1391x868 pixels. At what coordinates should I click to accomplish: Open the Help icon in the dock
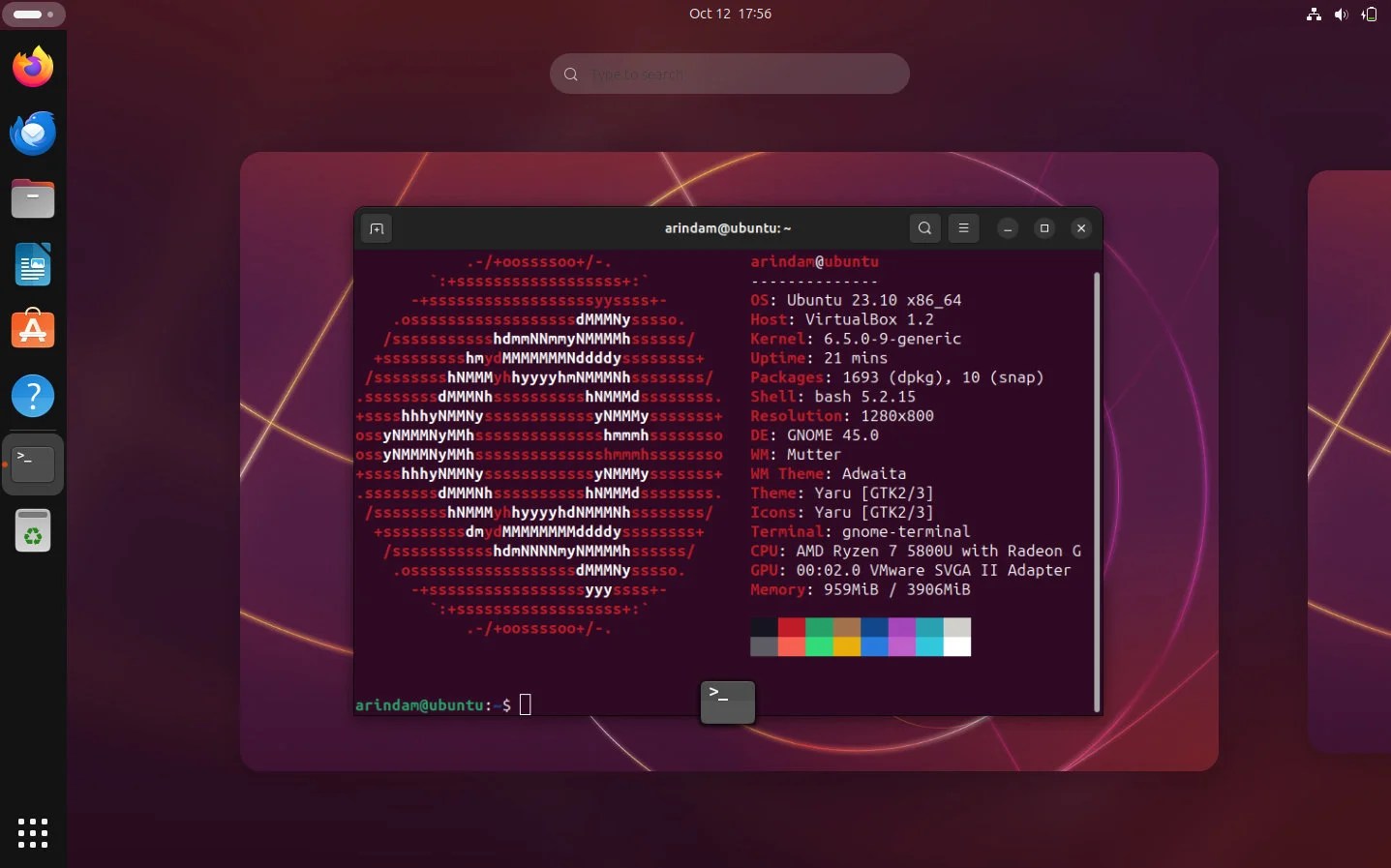(x=33, y=396)
